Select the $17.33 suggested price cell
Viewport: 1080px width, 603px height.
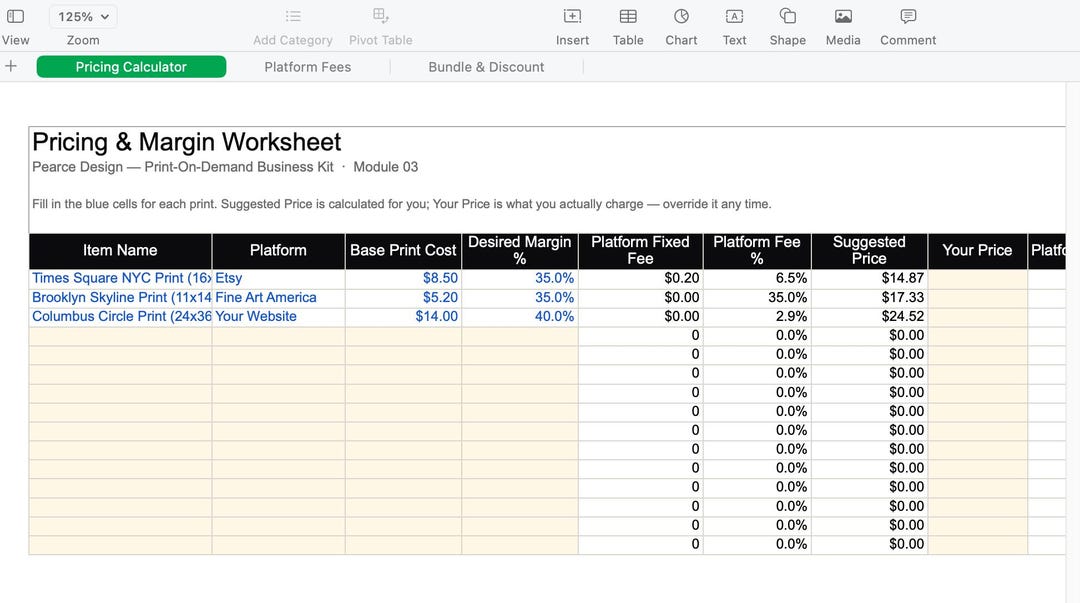[869, 298]
